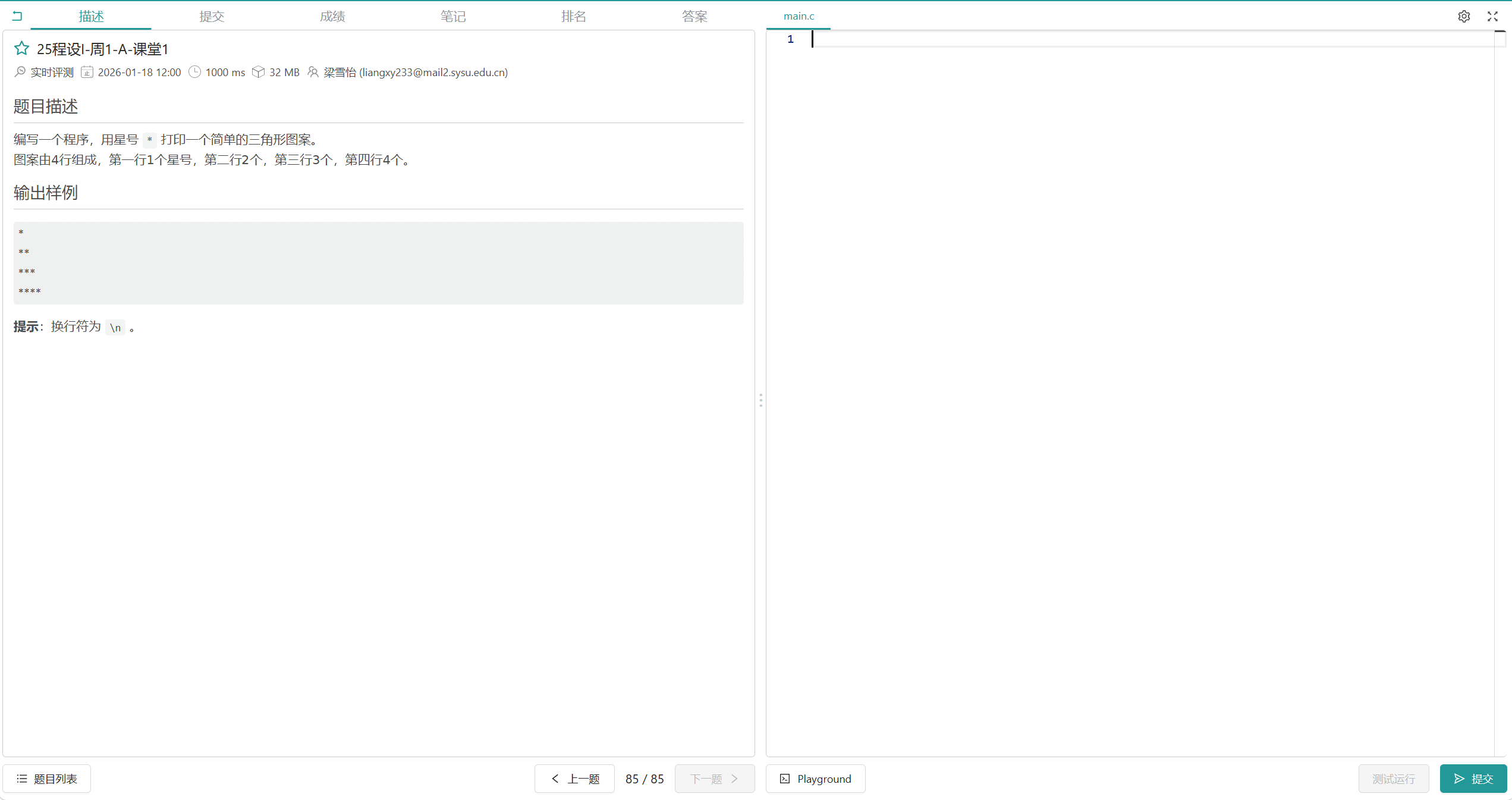Image resolution: width=1512 pixels, height=800 pixels.
Task: Go to previous problem 上一题
Action: tap(575, 779)
